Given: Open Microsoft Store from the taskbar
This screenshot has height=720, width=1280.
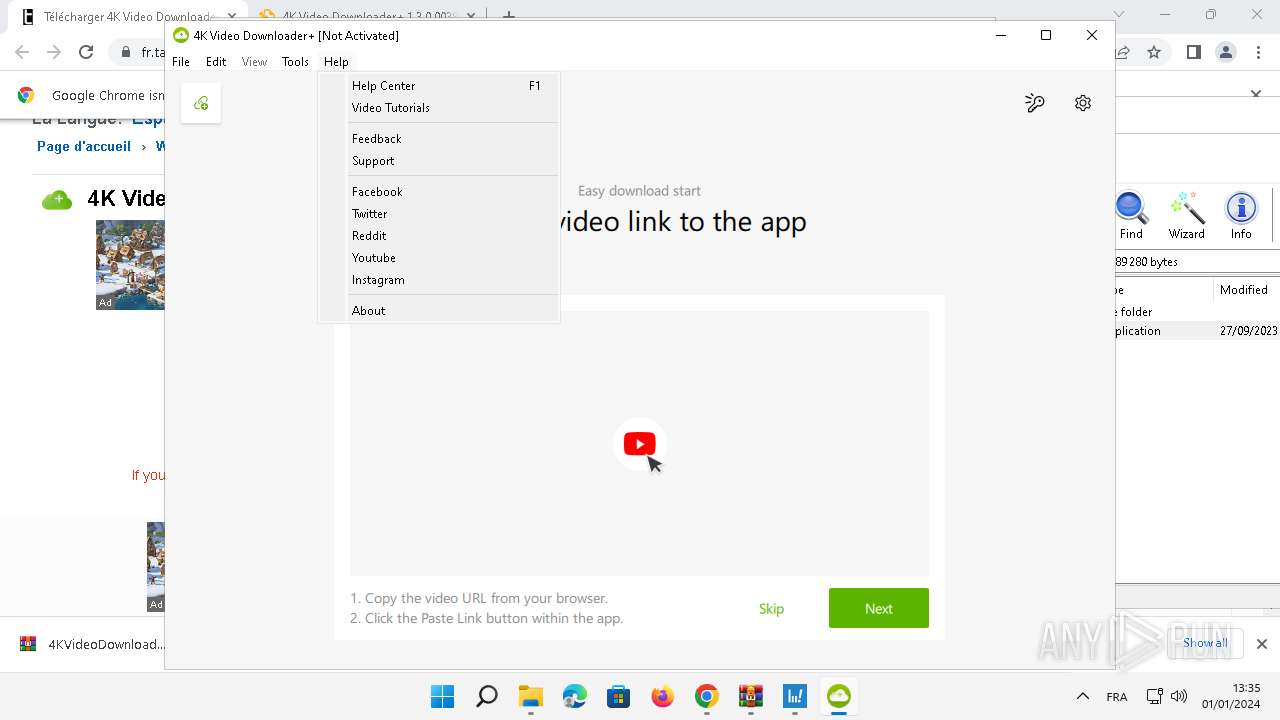Looking at the screenshot, I should 618,696.
